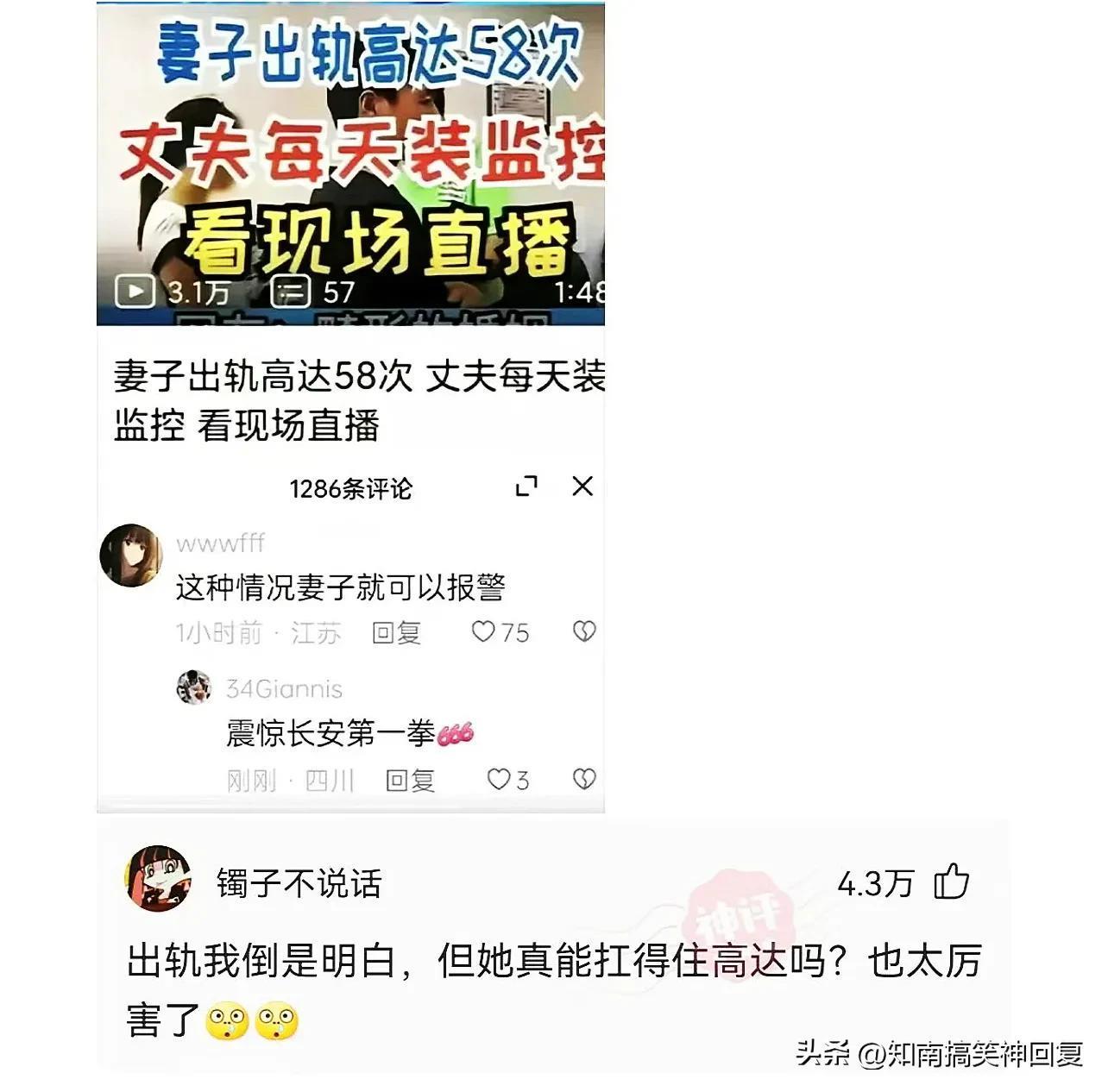1108x1092 pixels.
Task: Dislike 34Giannis's reply
Action: coord(584,780)
